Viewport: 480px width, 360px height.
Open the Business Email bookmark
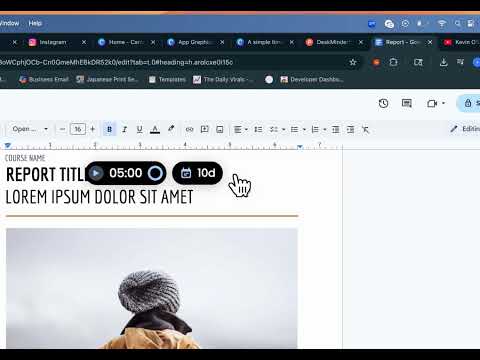point(44,79)
